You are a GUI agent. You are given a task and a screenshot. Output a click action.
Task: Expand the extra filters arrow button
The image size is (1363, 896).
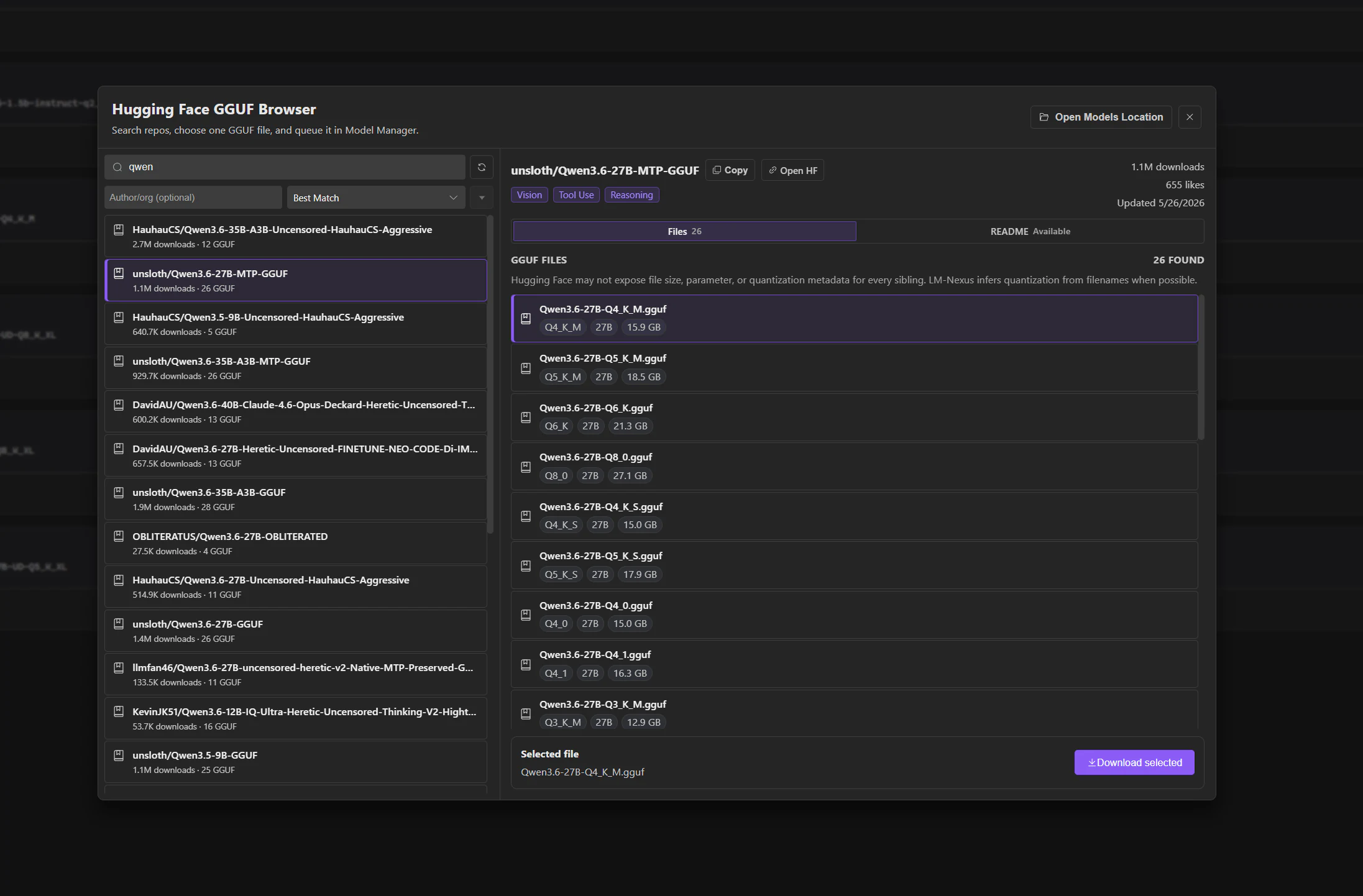[x=482, y=198]
